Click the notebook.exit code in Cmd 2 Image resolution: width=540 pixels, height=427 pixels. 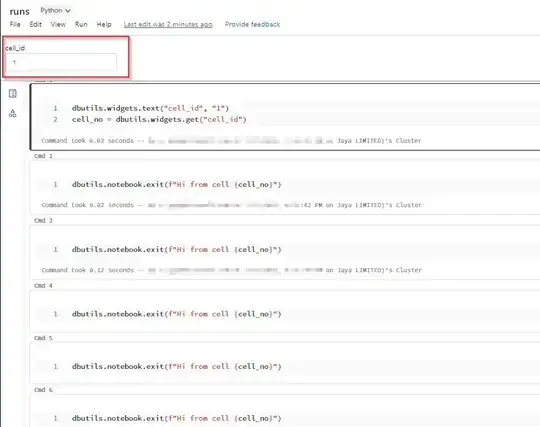pos(177,185)
